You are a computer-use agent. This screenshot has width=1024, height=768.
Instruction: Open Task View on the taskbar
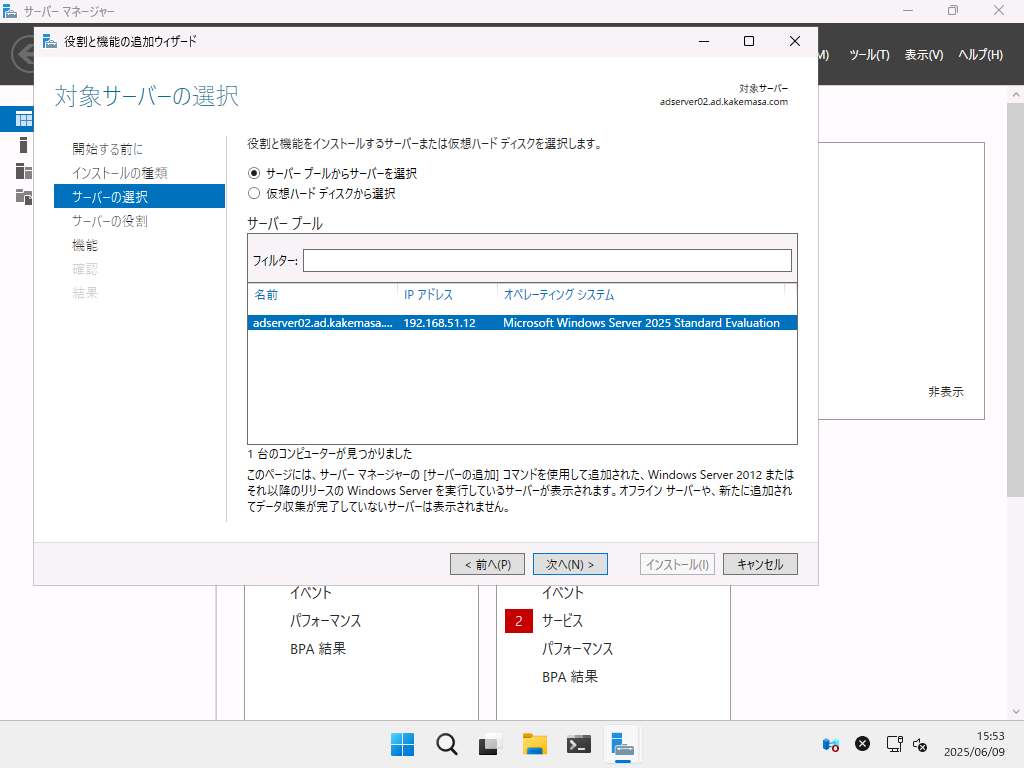click(x=490, y=744)
